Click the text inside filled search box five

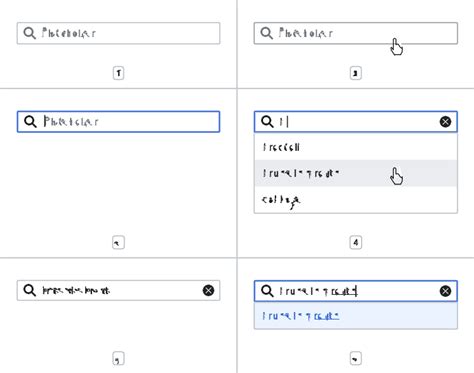click(76, 290)
